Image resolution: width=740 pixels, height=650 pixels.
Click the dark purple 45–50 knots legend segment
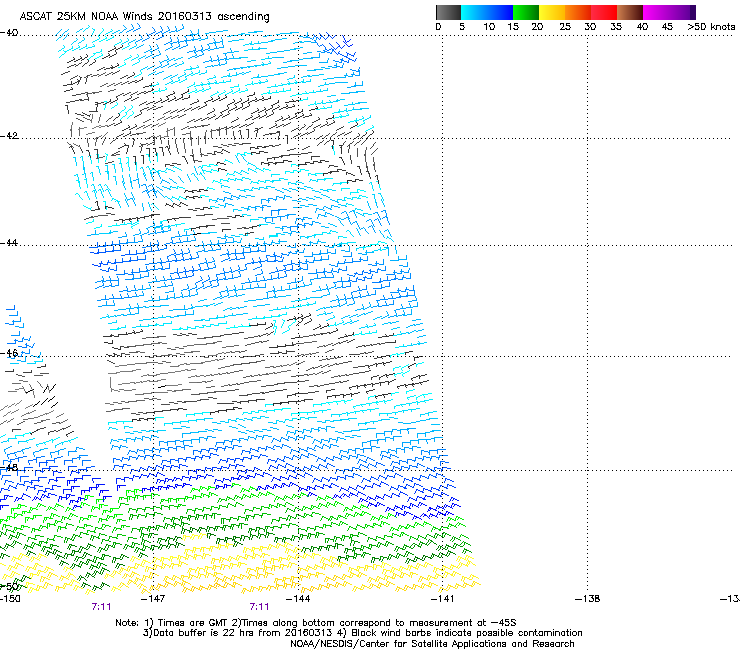[682, 12]
